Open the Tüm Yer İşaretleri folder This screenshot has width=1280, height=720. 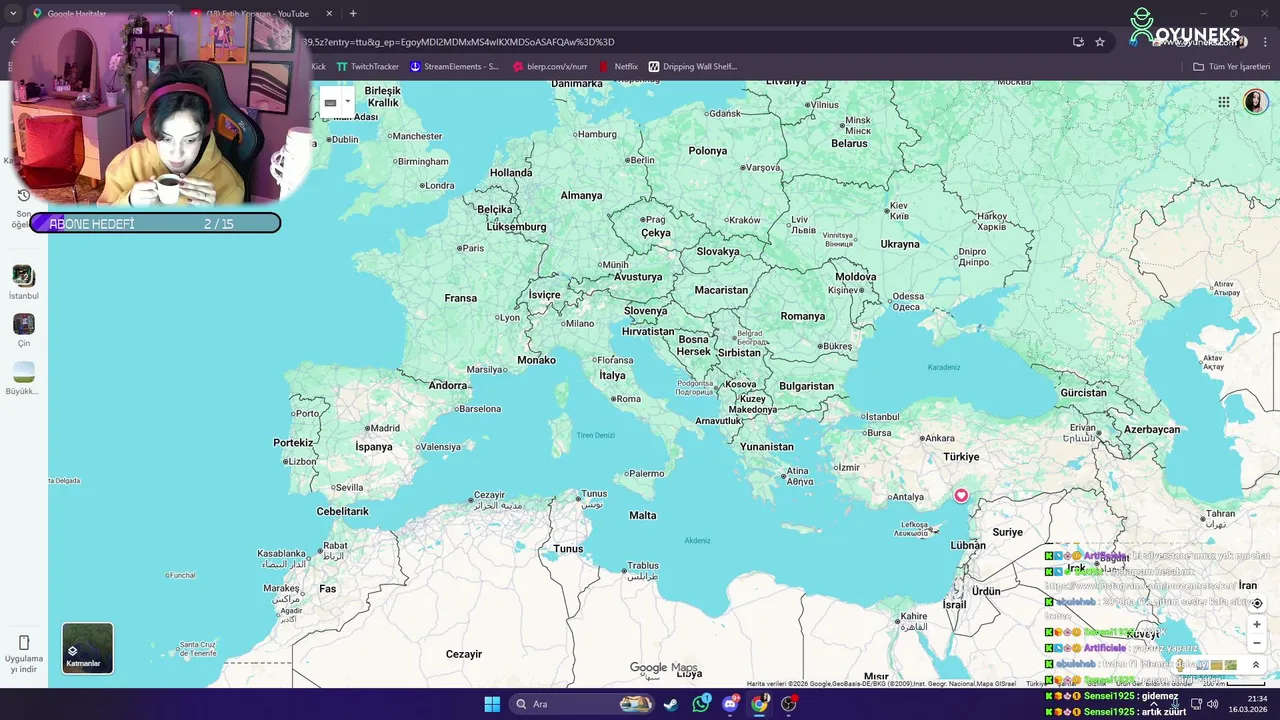click(x=1231, y=67)
